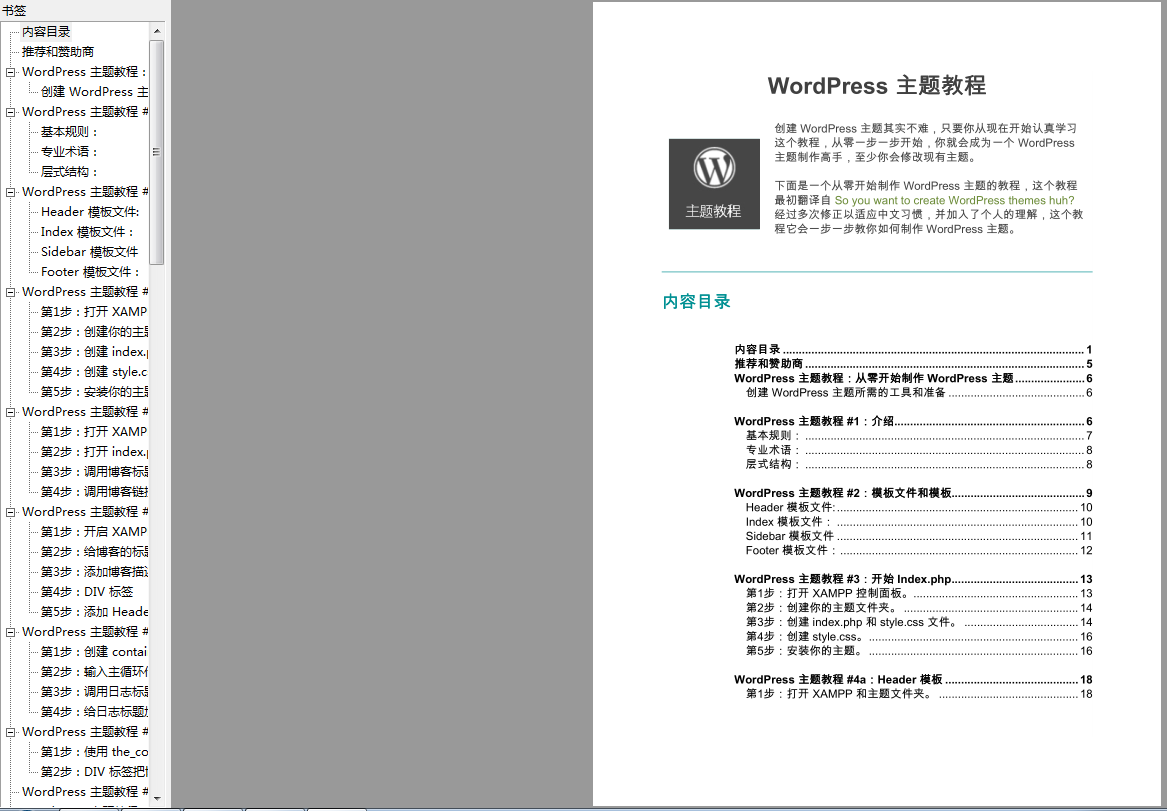Open the 'Header 模板文件:' bookmark in sidebar
Screen dimensions: 1167x811
[x=90, y=212]
